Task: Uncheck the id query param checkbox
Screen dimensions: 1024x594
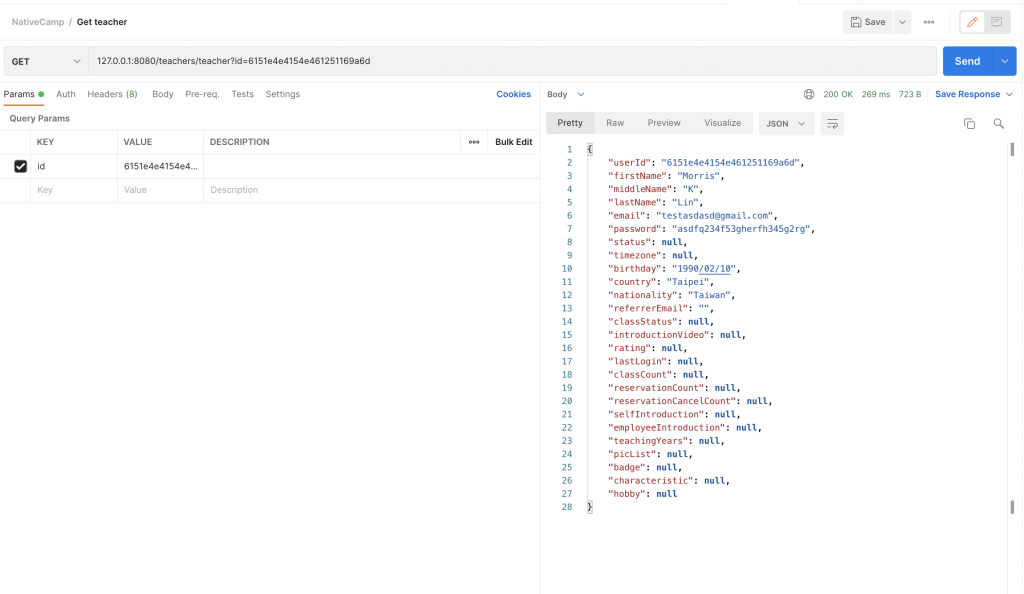Action: [x=20, y=166]
